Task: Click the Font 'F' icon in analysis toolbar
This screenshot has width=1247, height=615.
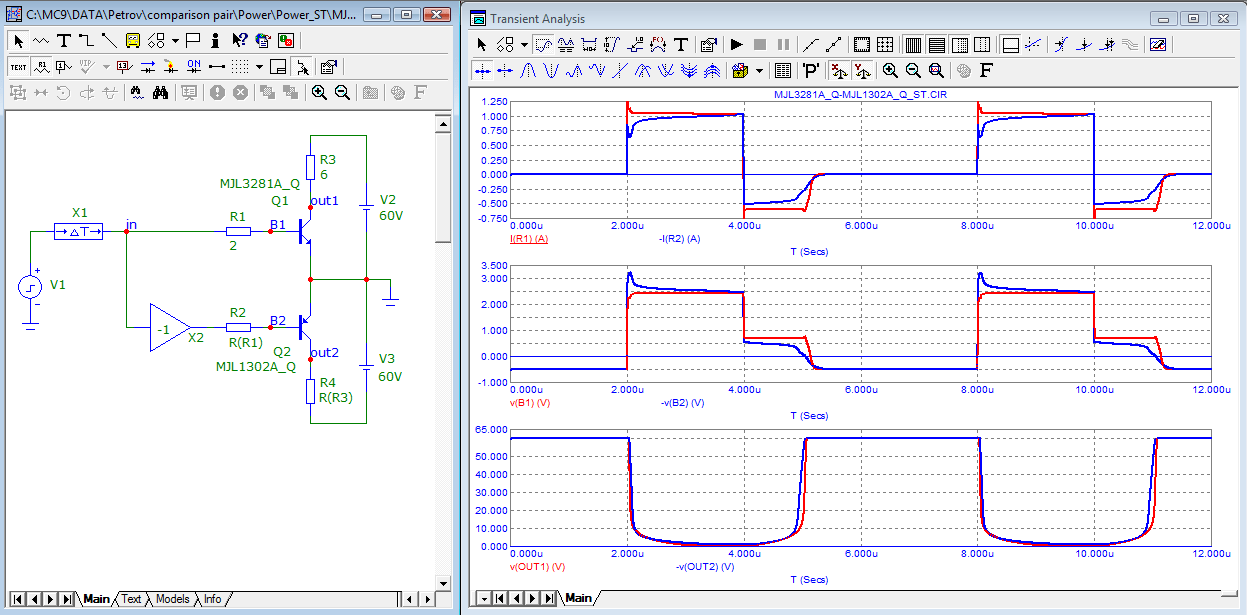Action: [986, 71]
